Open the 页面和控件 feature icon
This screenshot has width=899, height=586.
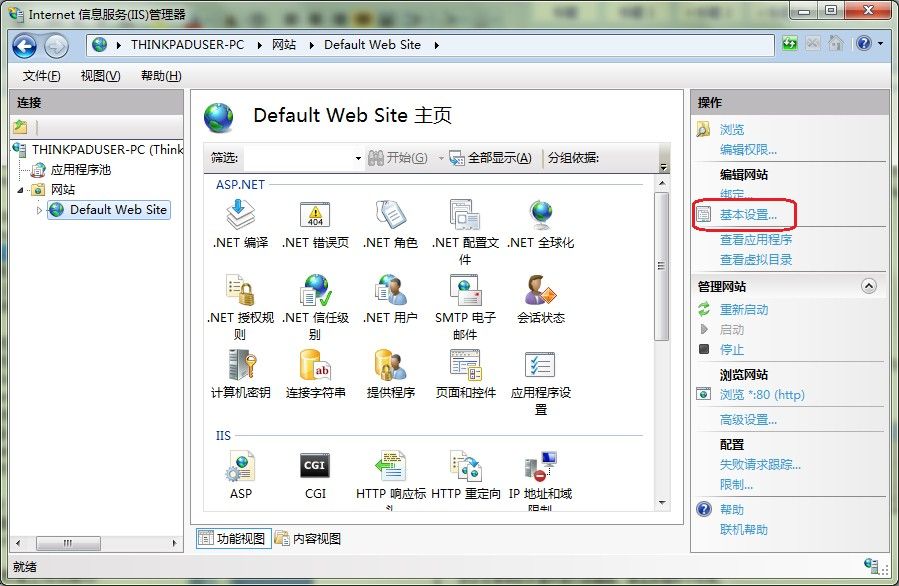click(x=465, y=364)
